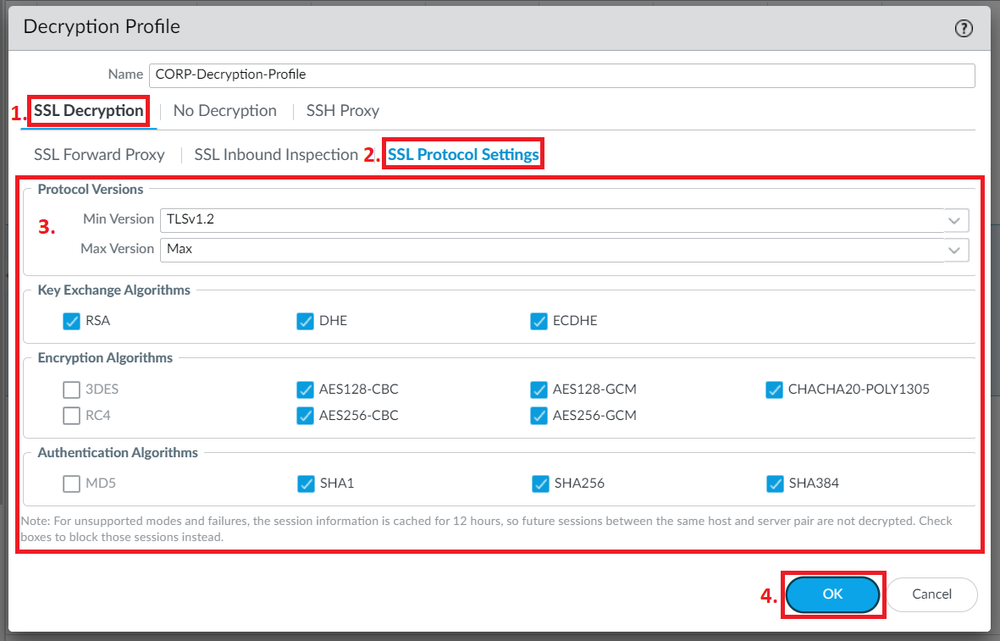The image size is (1000, 641).
Task: Dismiss the dialog with Cancel
Action: [x=931, y=594]
